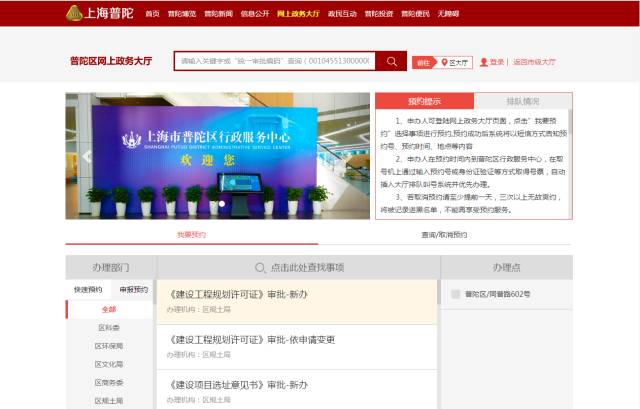Select the 区文化局 department

(x=109, y=364)
